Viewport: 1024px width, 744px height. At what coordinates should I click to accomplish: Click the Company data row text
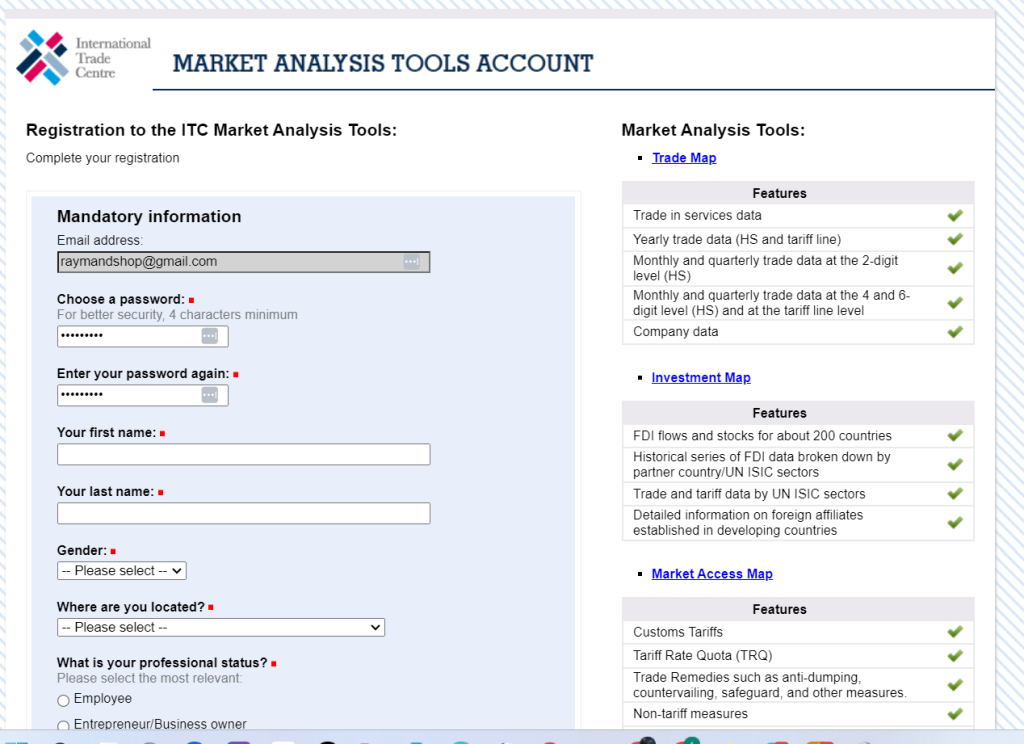(675, 332)
